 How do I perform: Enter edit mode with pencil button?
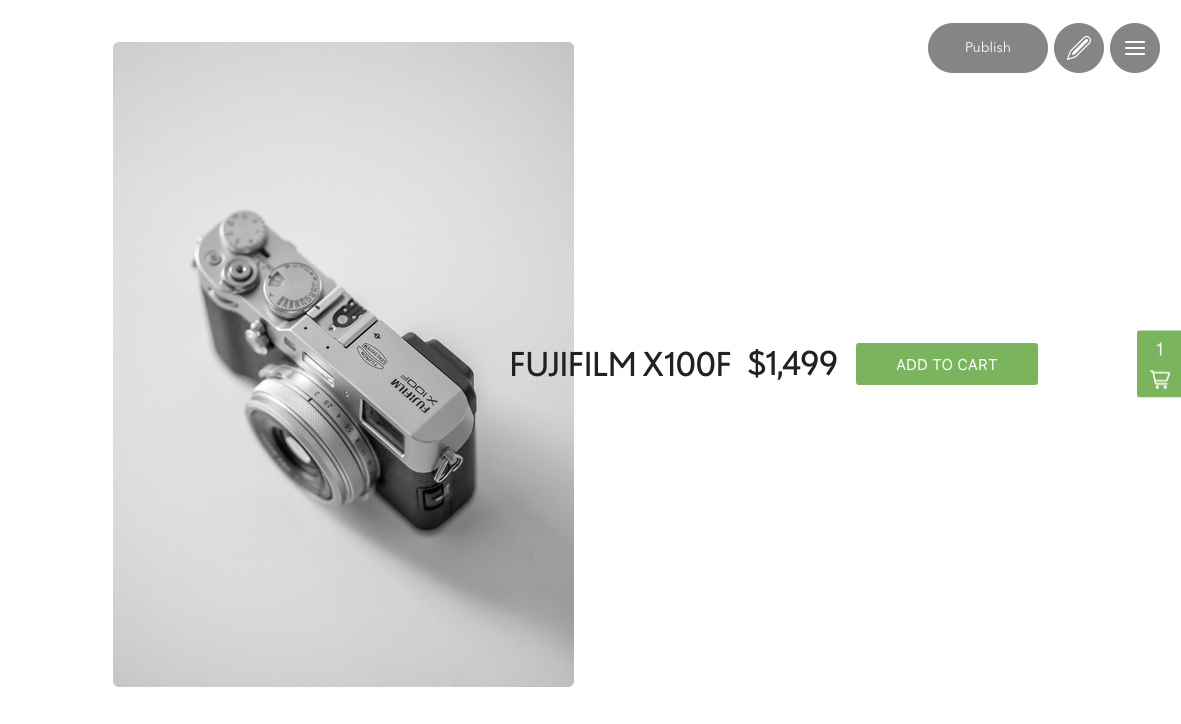click(1079, 47)
